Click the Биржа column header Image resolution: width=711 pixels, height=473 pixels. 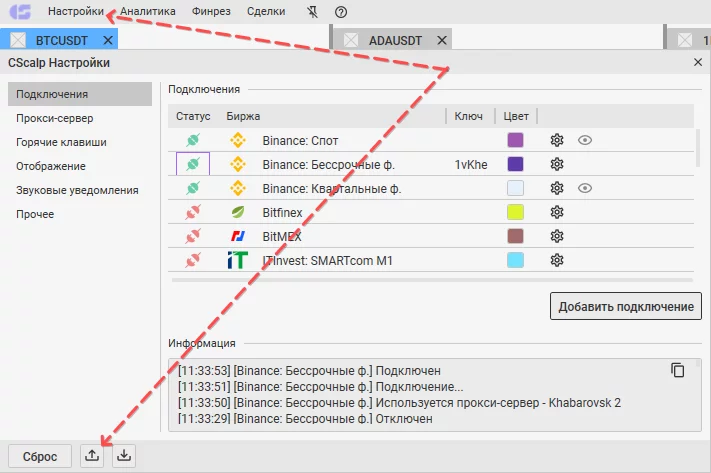point(243,116)
